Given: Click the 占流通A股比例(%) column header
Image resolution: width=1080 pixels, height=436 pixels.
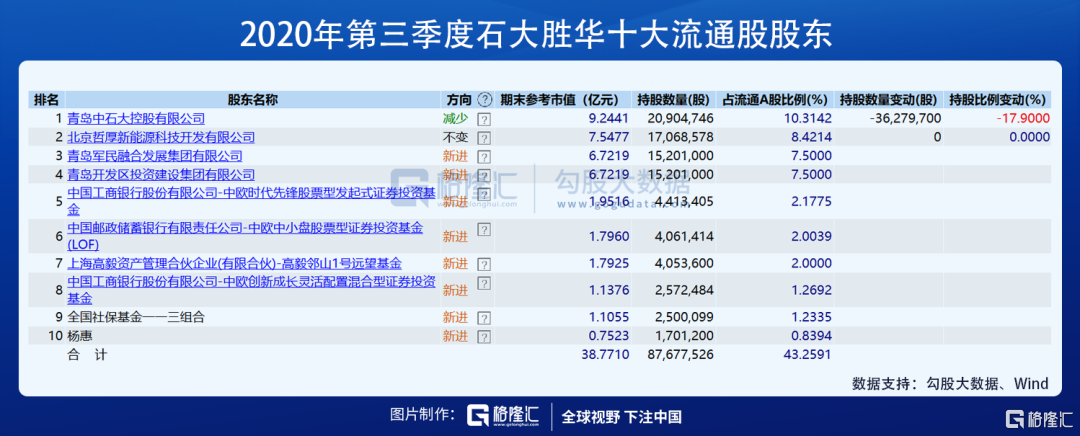Looking at the screenshot, I should tap(774, 99).
